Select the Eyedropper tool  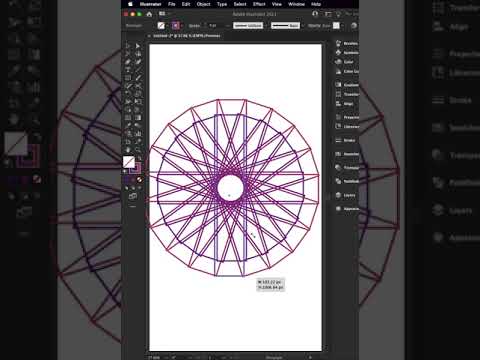128,126
